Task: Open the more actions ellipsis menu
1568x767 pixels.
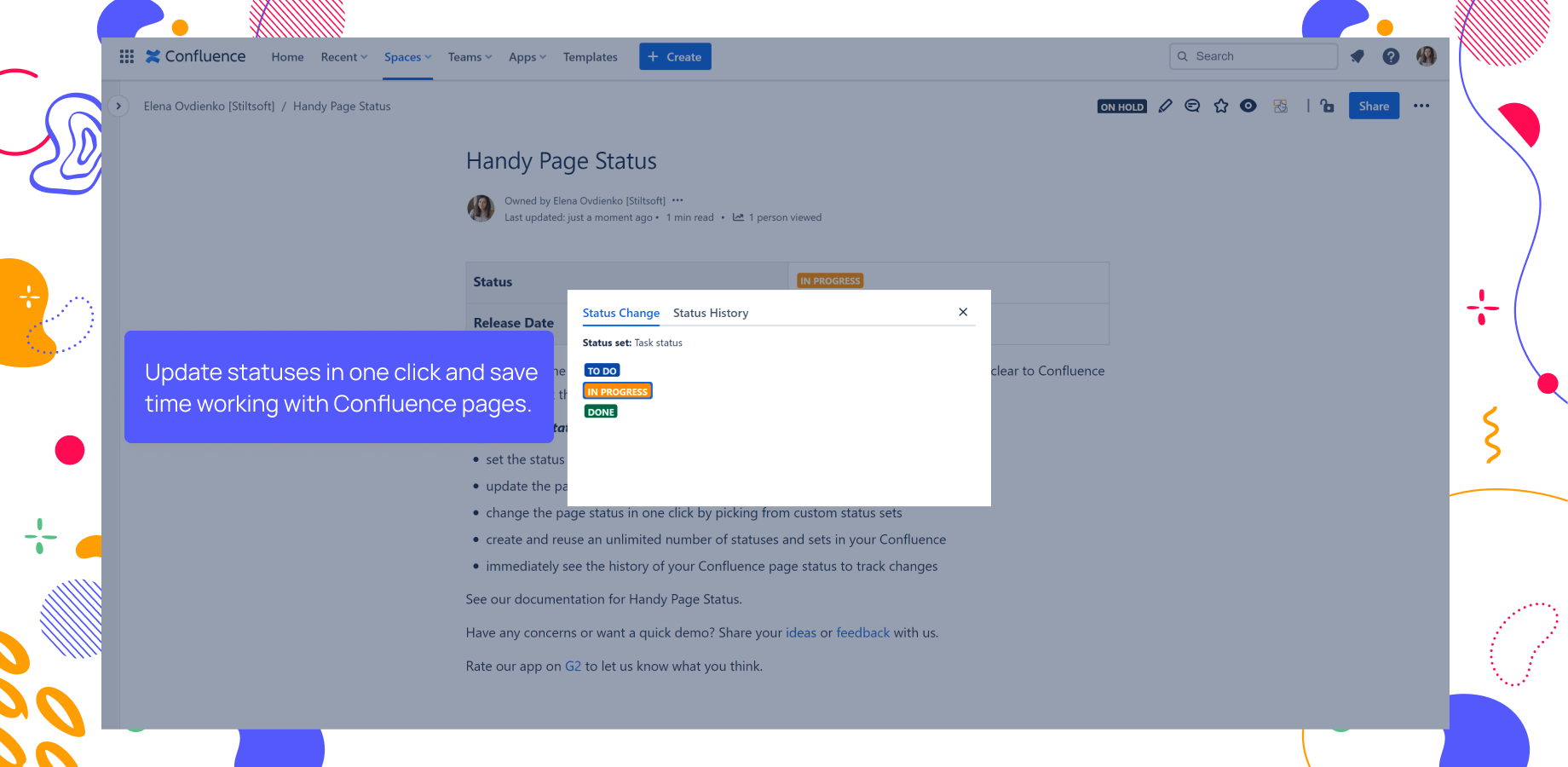Action: pos(1421,106)
